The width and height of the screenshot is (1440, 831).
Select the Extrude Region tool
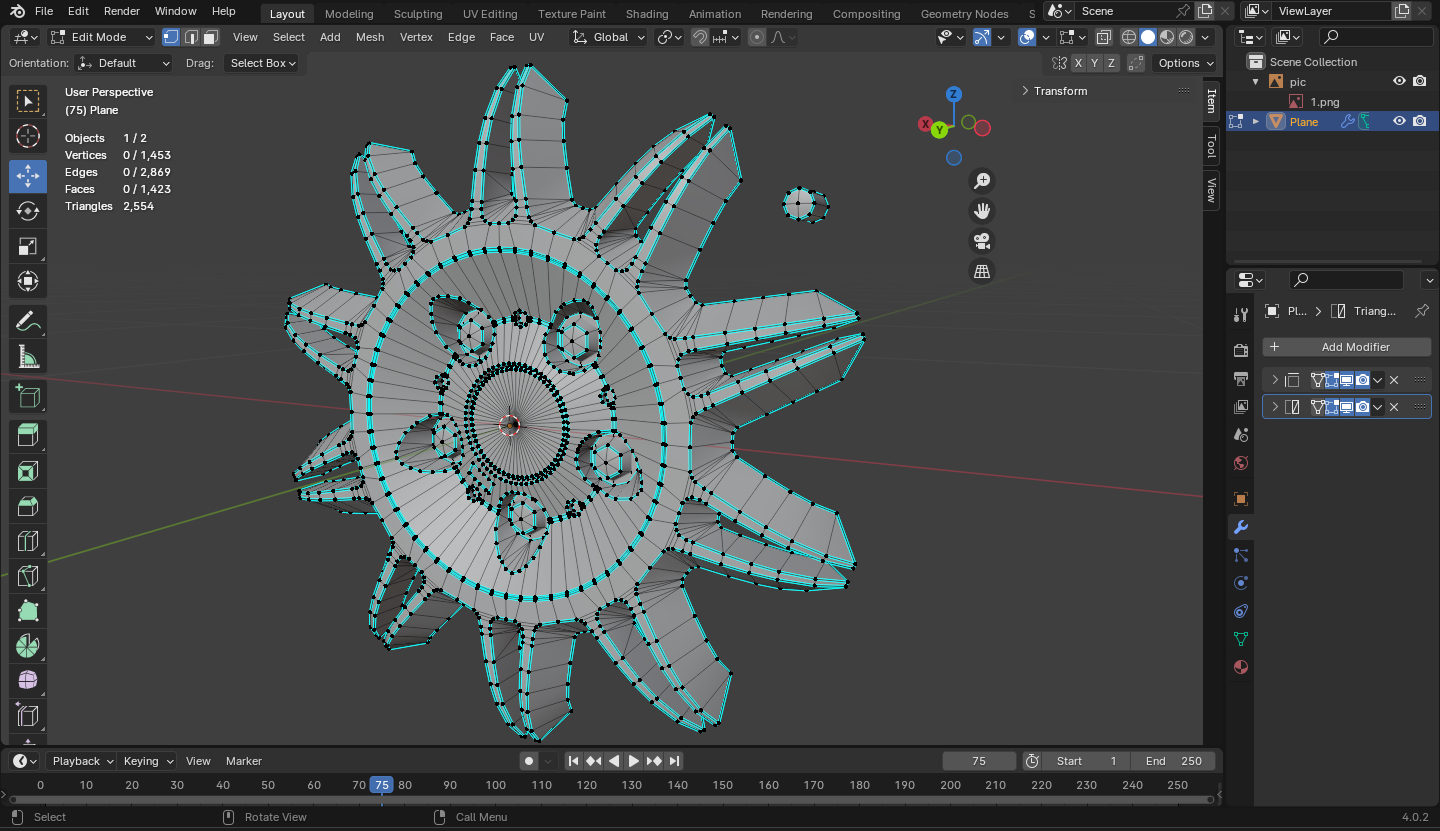(x=28, y=435)
